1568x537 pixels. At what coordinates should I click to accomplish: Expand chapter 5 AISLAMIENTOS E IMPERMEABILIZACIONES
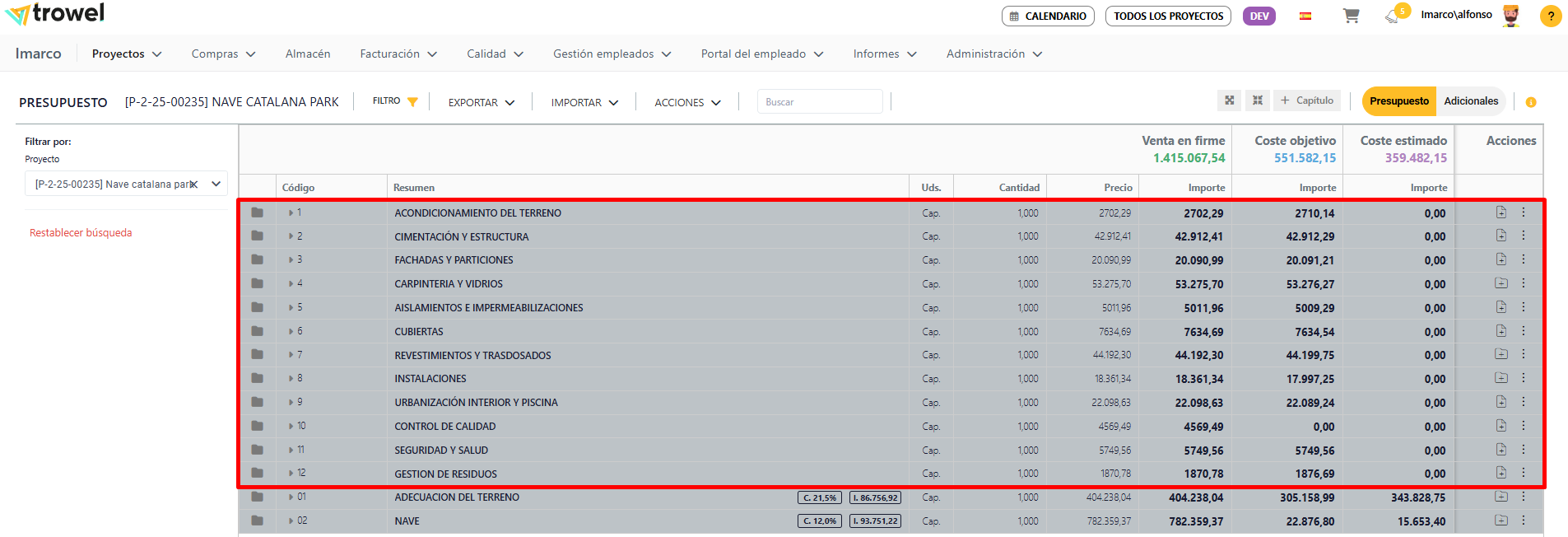coord(291,307)
